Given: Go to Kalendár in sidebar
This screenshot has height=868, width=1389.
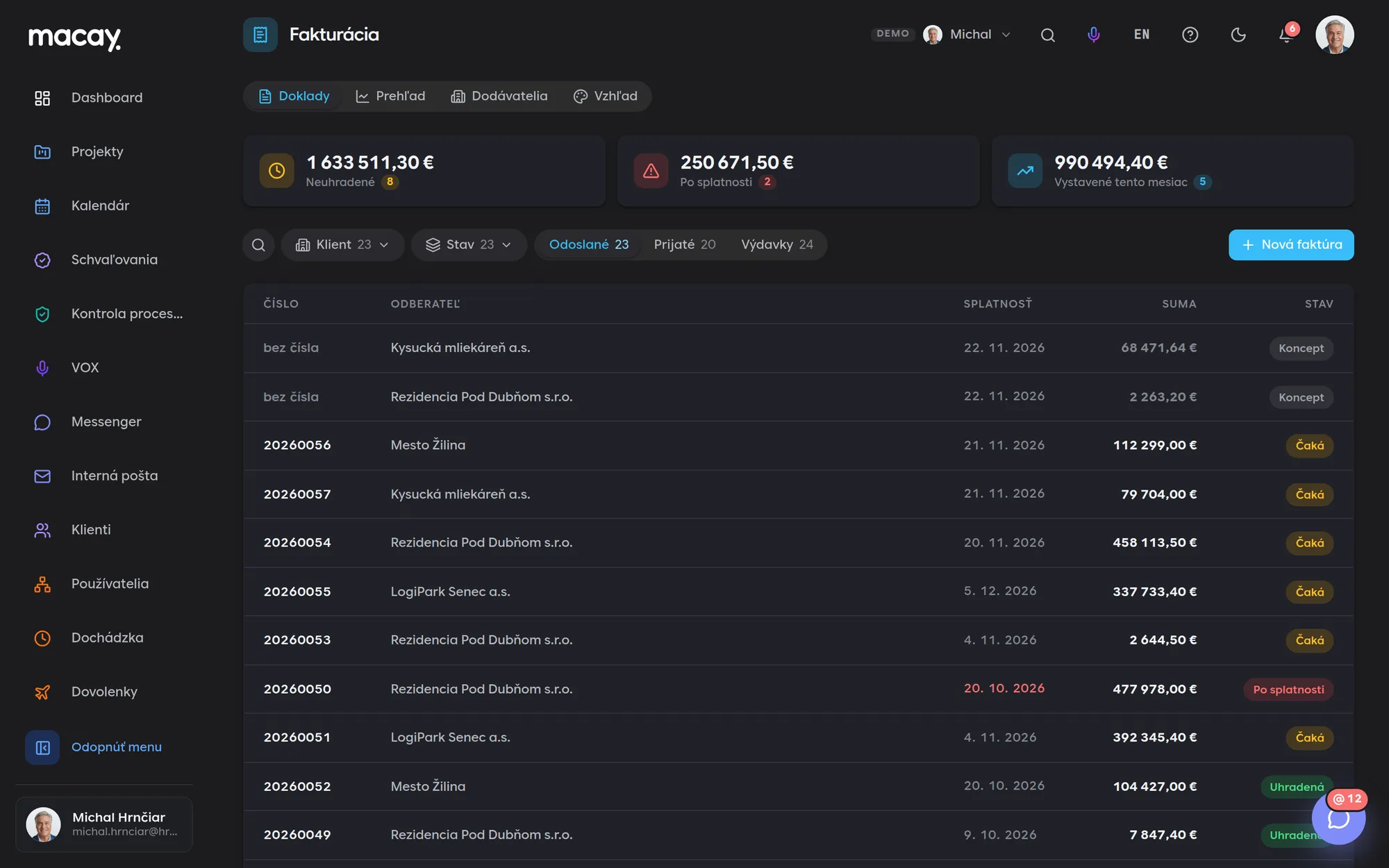Looking at the screenshot, I should pyautogui.click(x=106, y=206).
